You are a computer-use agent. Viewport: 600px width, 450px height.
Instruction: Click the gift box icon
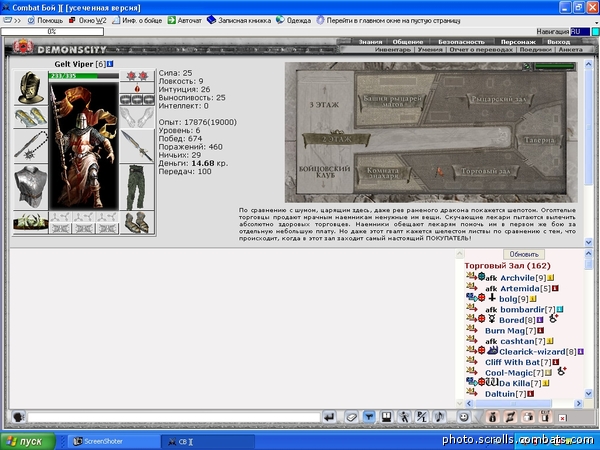(528, 417)
